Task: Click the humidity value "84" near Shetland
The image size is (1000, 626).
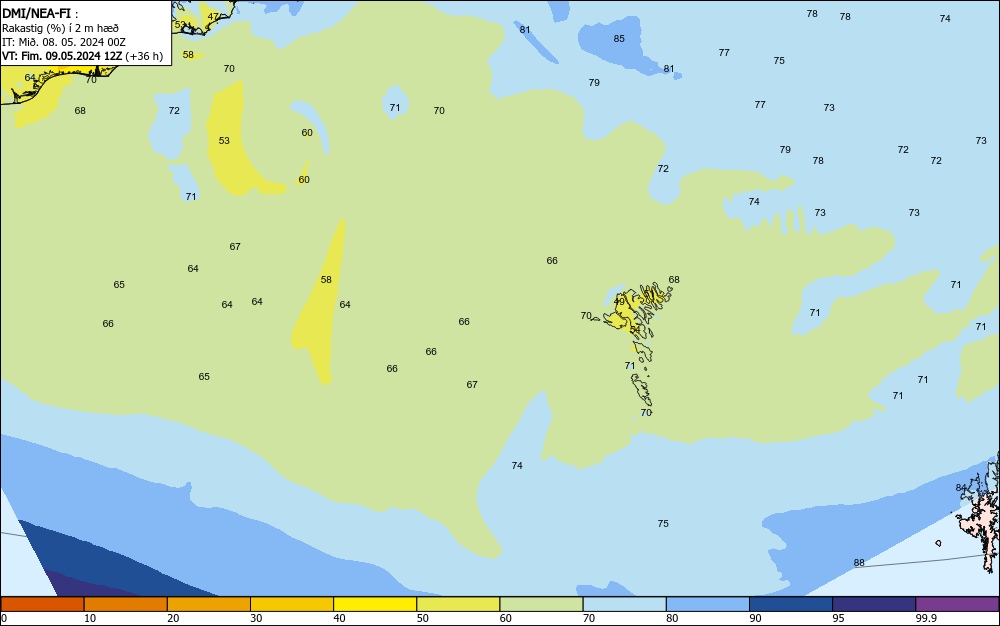Action: [x=961, y=488]
